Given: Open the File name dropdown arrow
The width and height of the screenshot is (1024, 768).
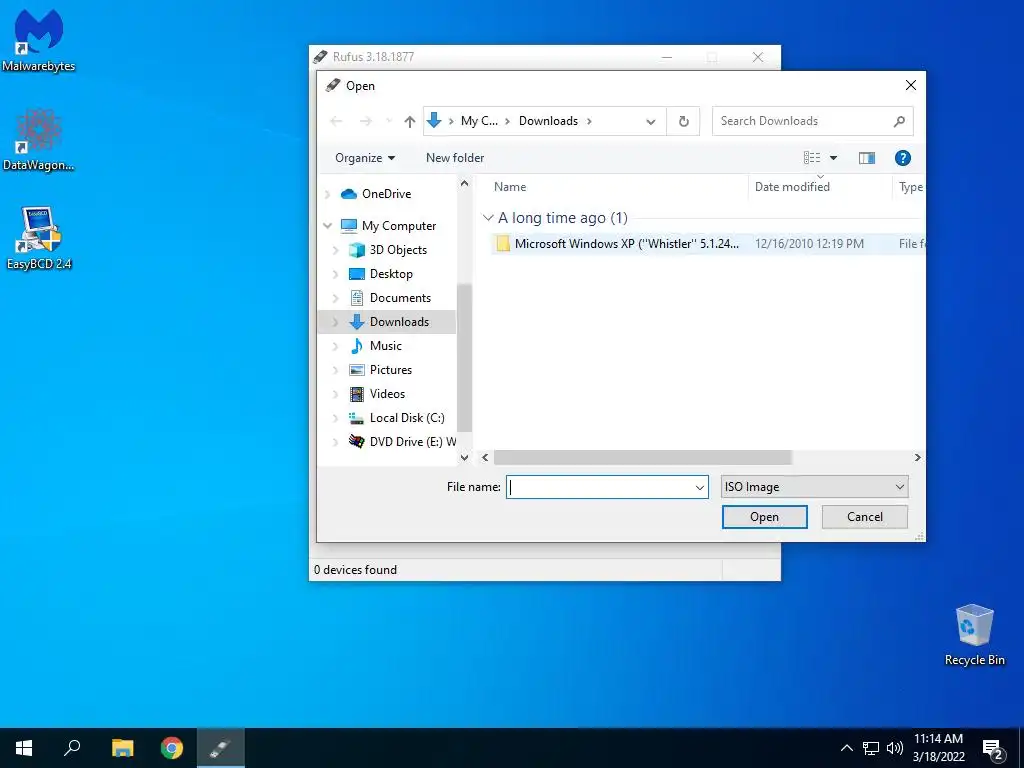Looking at the screenshot, I should (700, 487).
